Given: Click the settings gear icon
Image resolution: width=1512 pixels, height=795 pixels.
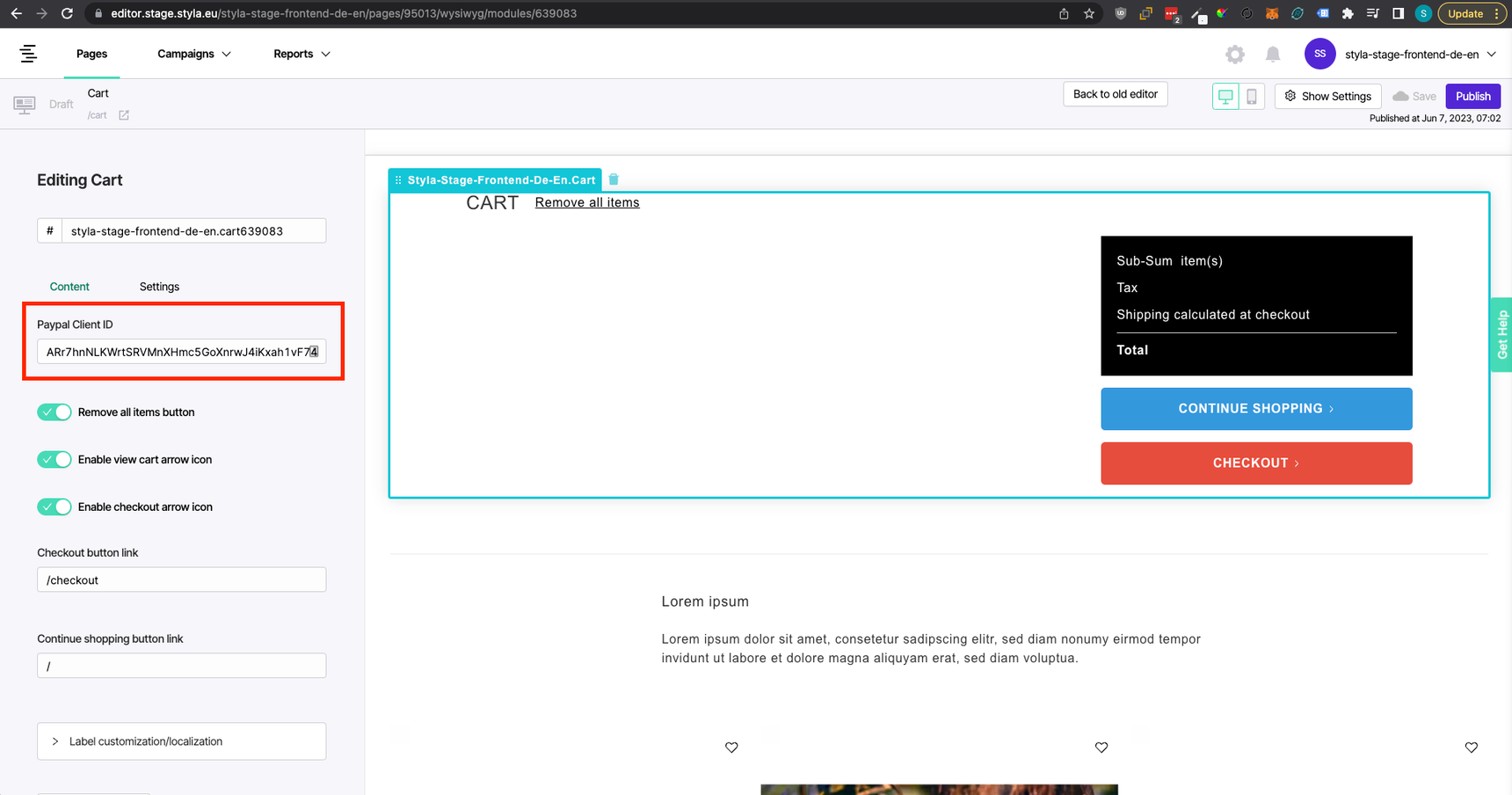Looking at the screenshot, I should [x=1235, y=55].
